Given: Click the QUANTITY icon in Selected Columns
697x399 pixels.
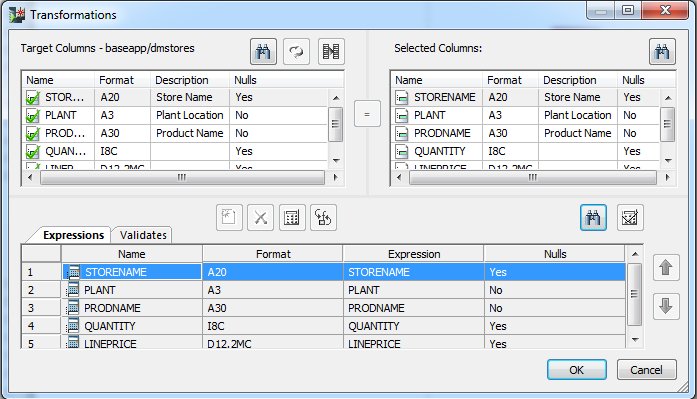Looking at the screenshot, I should [402, 152].
